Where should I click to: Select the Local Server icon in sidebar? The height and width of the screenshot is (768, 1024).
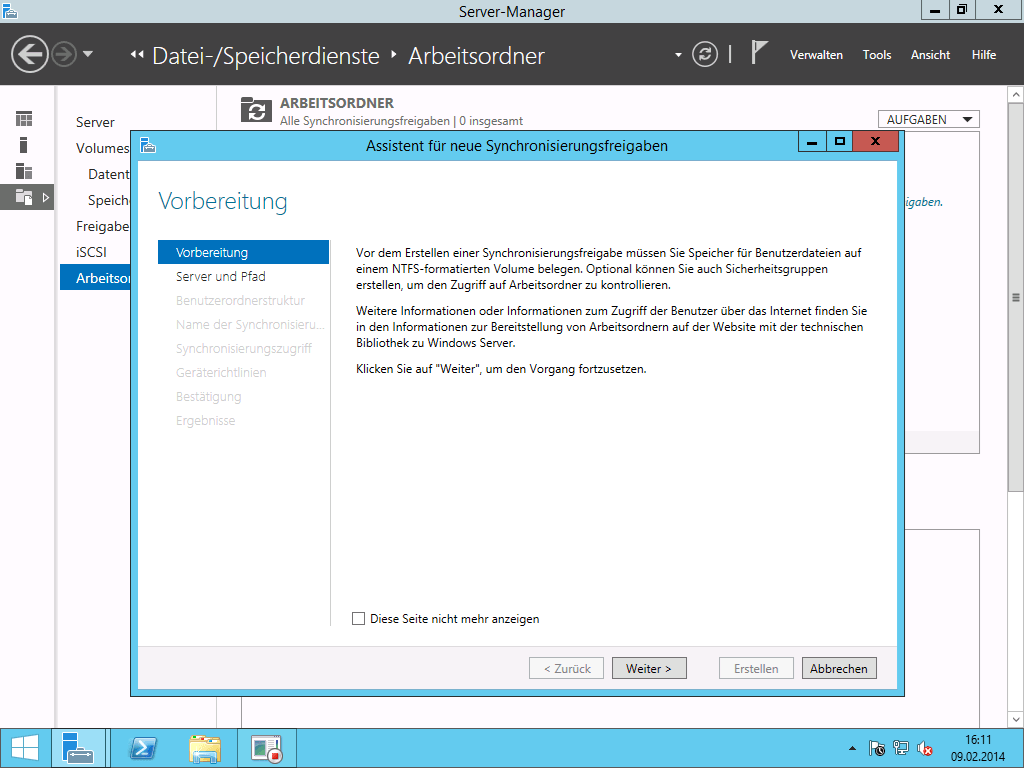24,145
